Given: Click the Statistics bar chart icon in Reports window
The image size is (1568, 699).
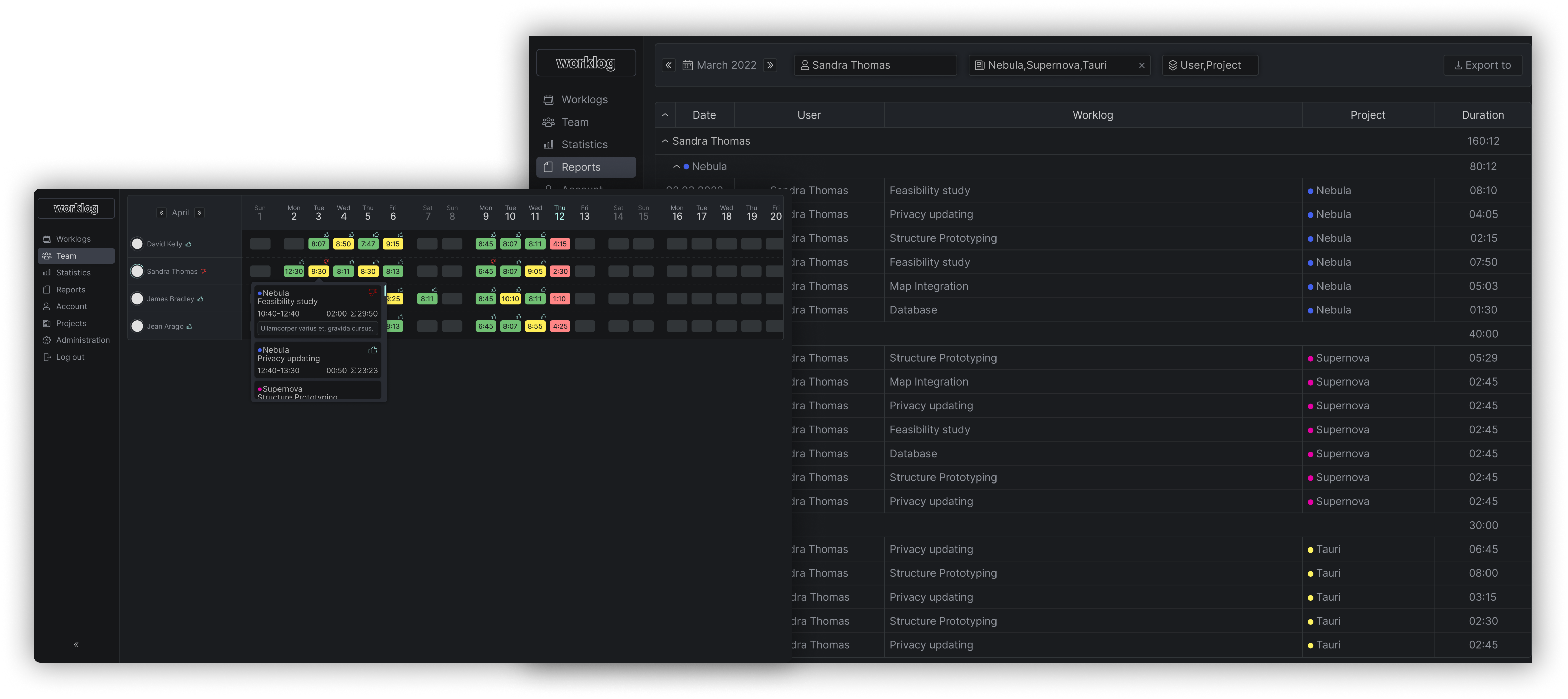Looking at the screenshot, I should 549,145.
